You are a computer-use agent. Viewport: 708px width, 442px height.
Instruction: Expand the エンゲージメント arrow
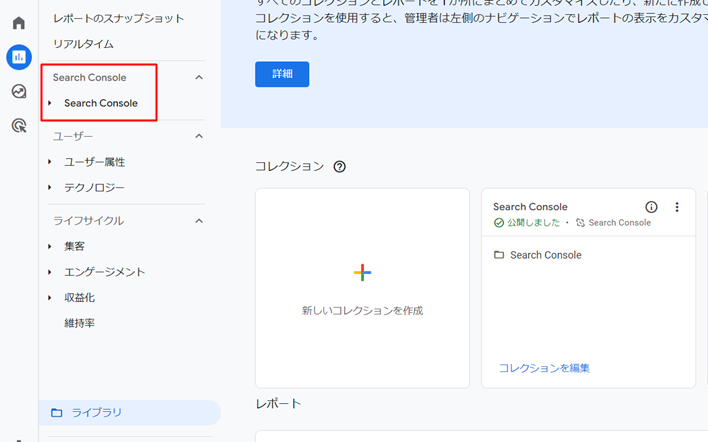pyautogui.click(x=50, y=272)
